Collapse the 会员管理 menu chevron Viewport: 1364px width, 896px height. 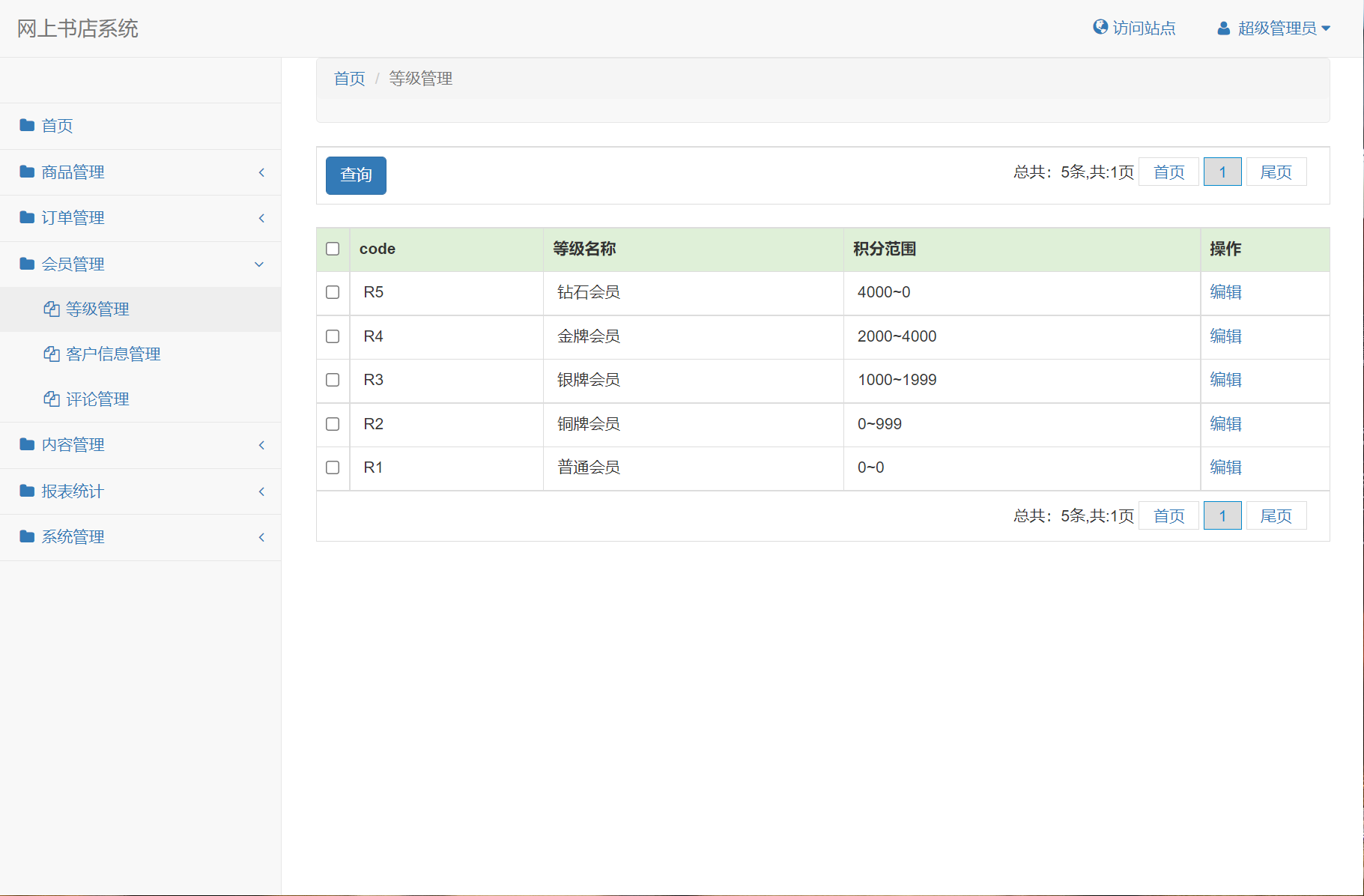[x=259, y=264]
